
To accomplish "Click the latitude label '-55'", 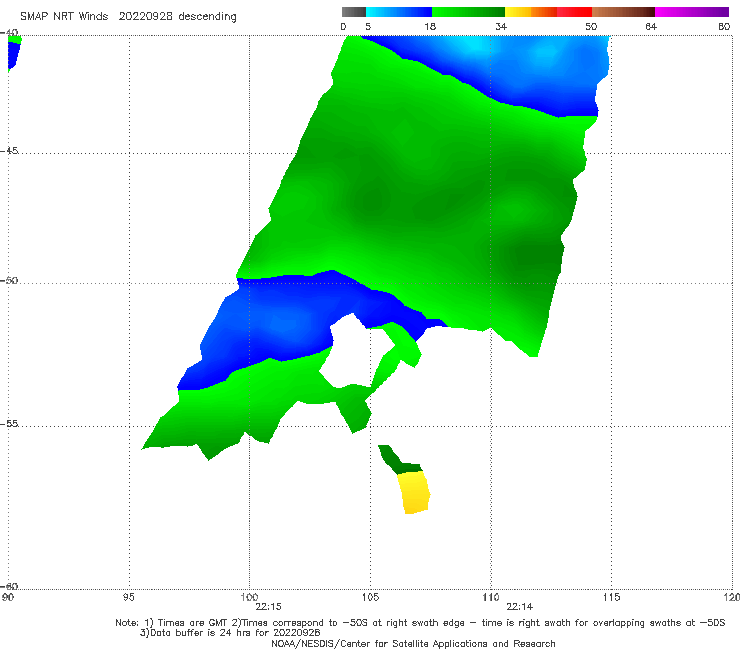I will [x=9, y=423].
